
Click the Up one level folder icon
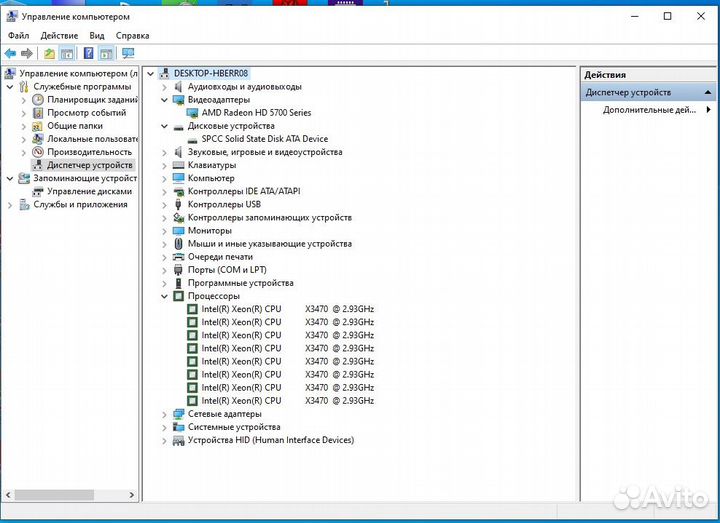(50, 53)
